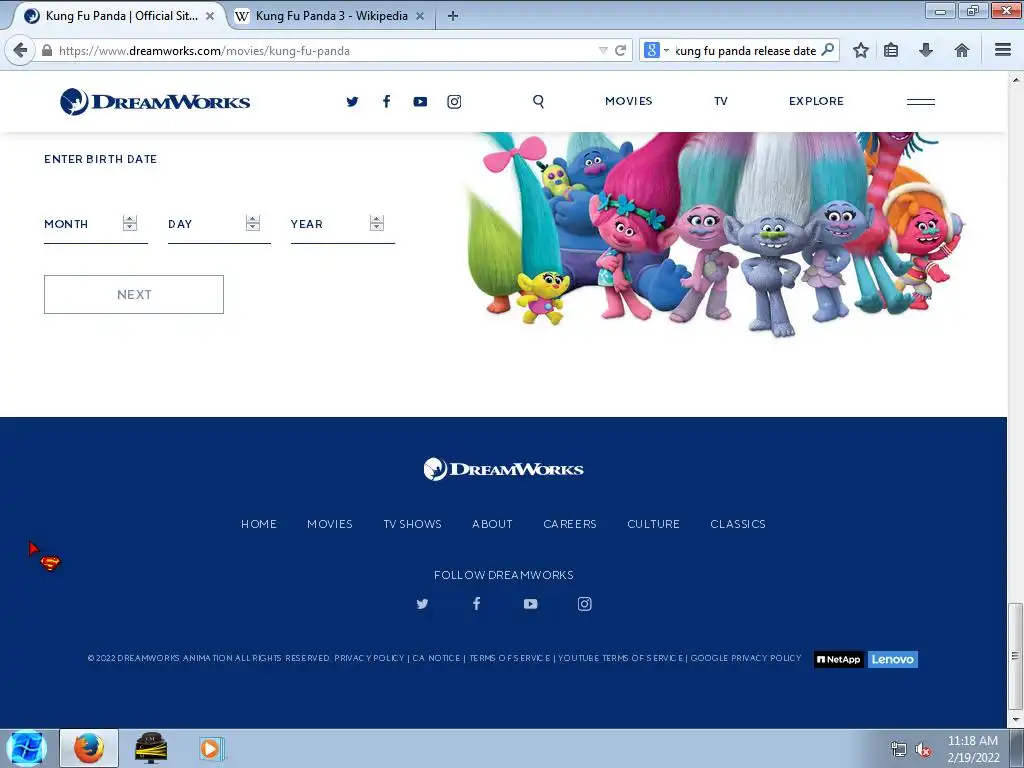The width and height of the screenshot is (1024, 768).
Task: Click the DreamWorks logo in the header
Action: click(x=155, y=101)
